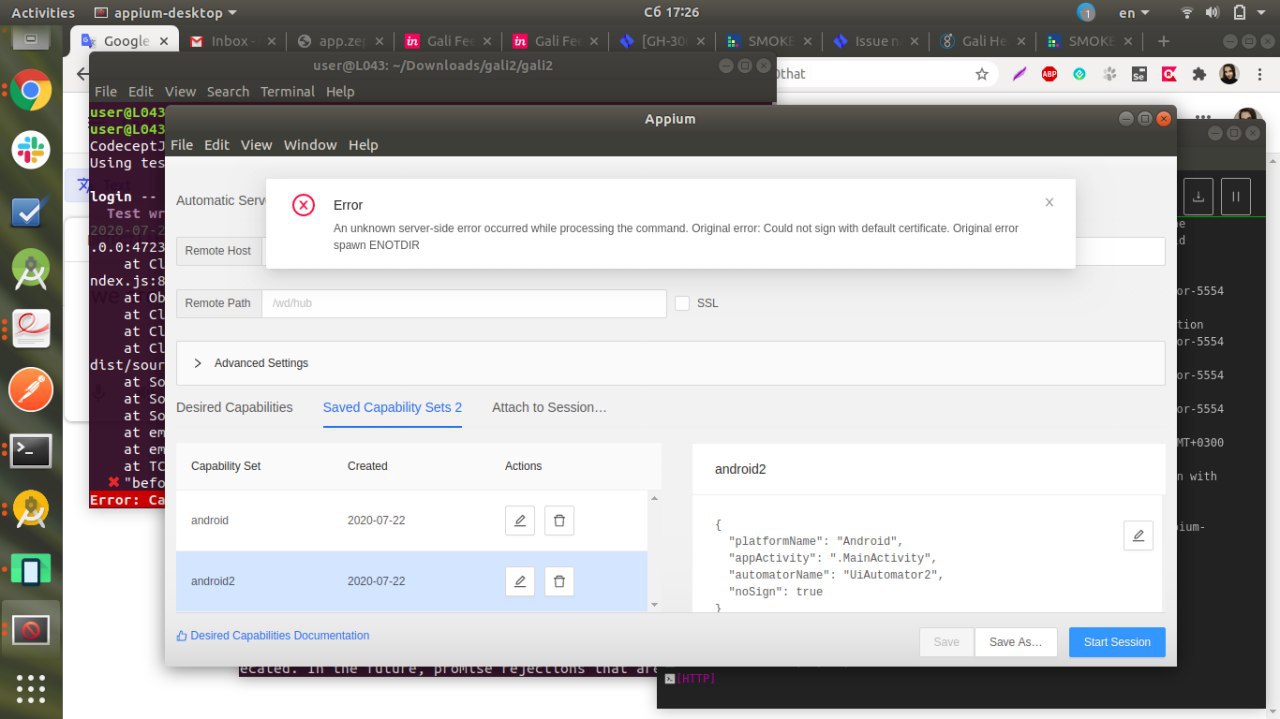Show Applications grid in the dock
The image size is (1280, 719).
pos(31,690)
